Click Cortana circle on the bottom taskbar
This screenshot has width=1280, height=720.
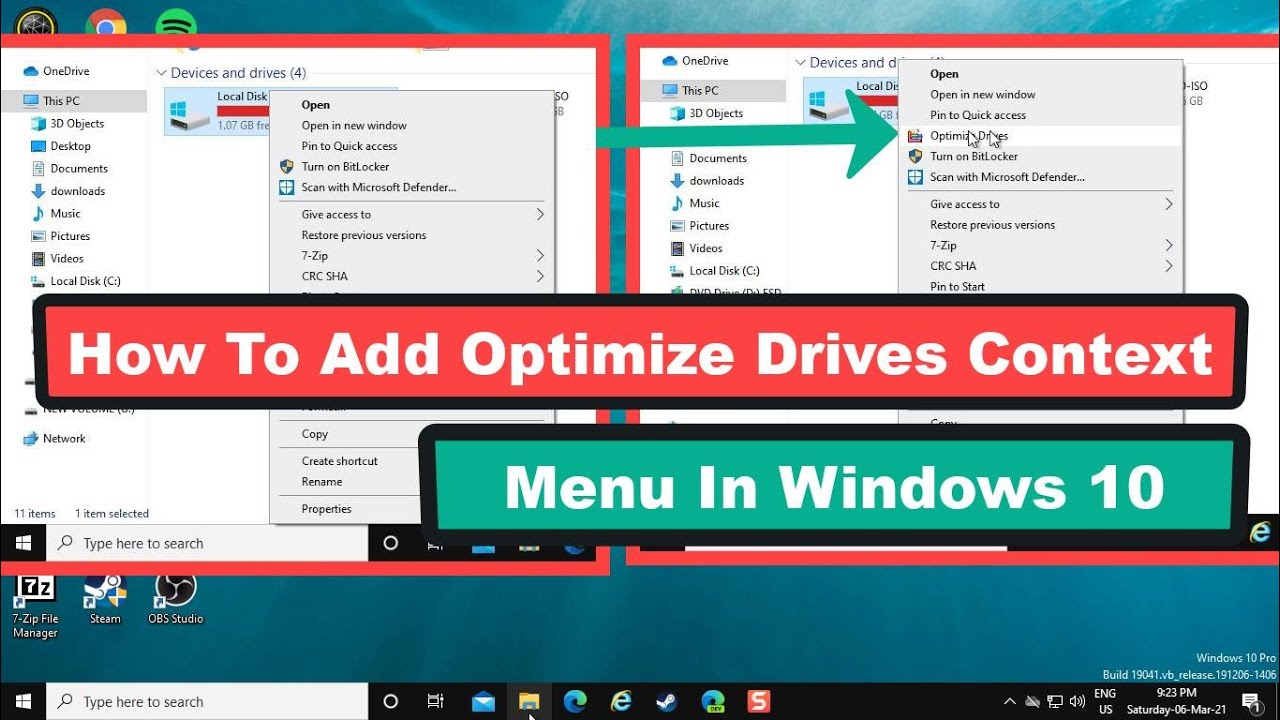(391, 701)
